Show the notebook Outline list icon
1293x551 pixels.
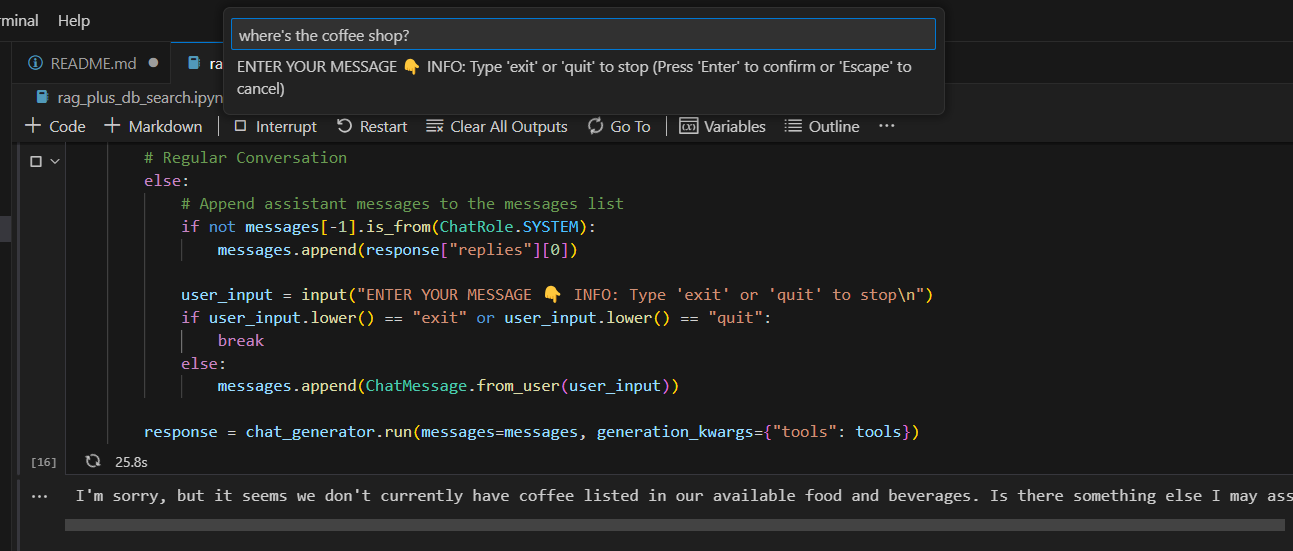793,126
